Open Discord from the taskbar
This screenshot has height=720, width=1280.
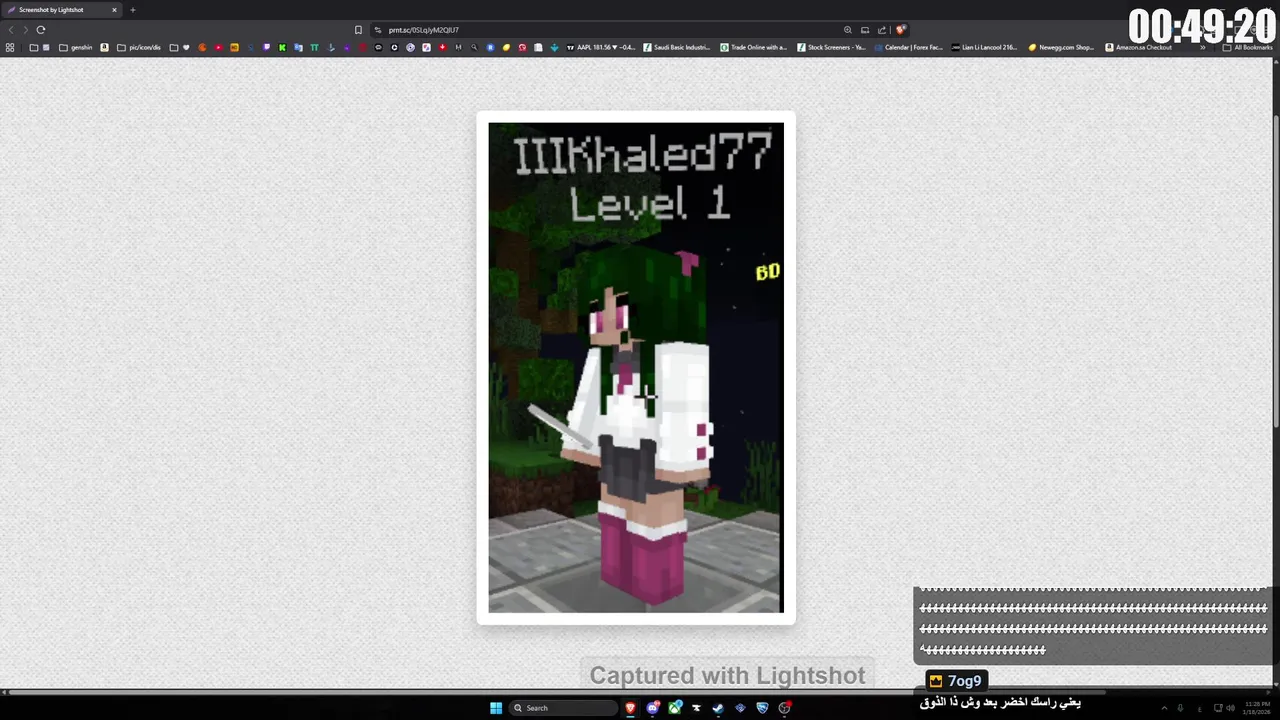[x=653, y=708]
